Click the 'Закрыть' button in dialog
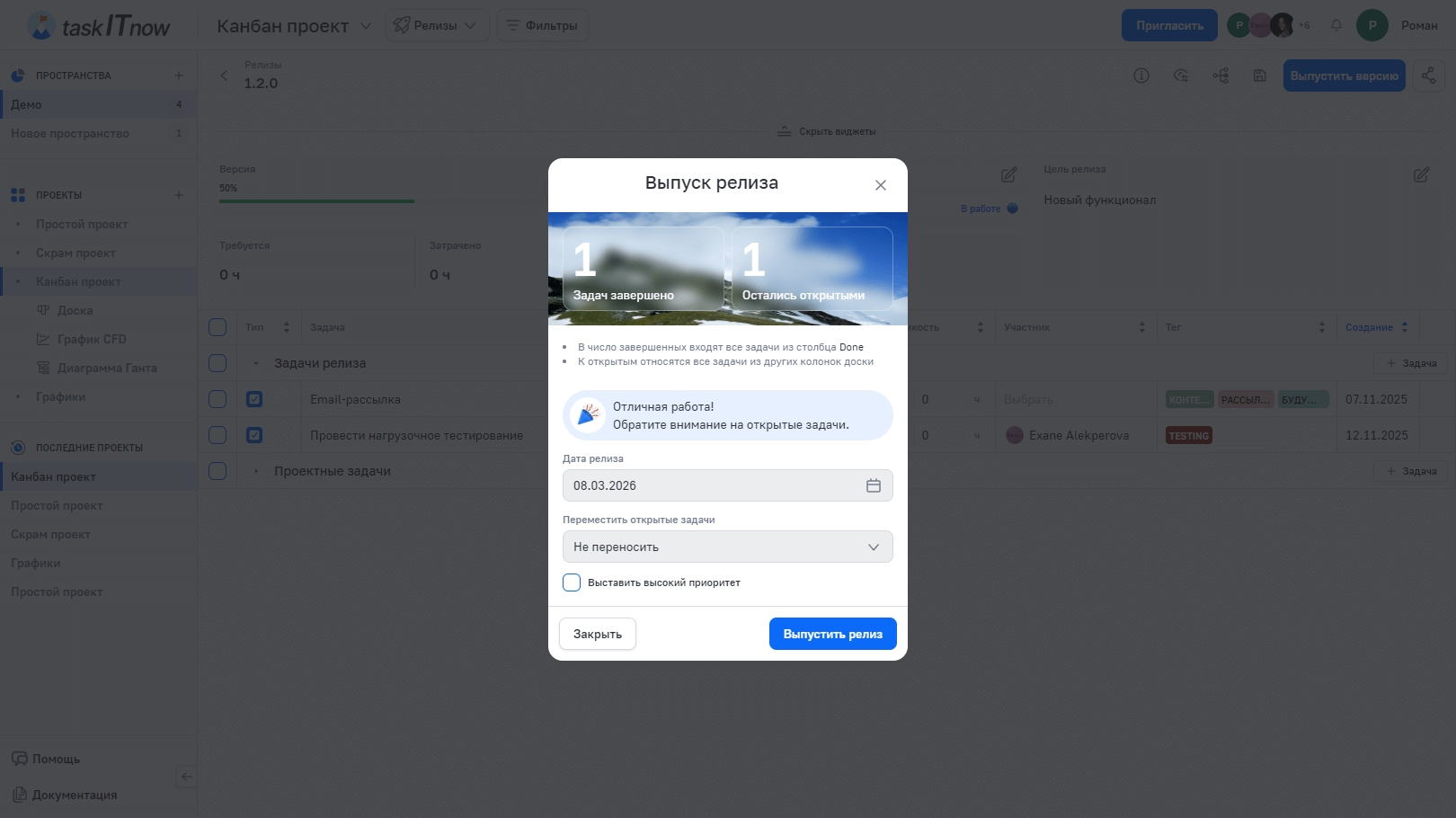1456x818 pixels. [597, 634]
